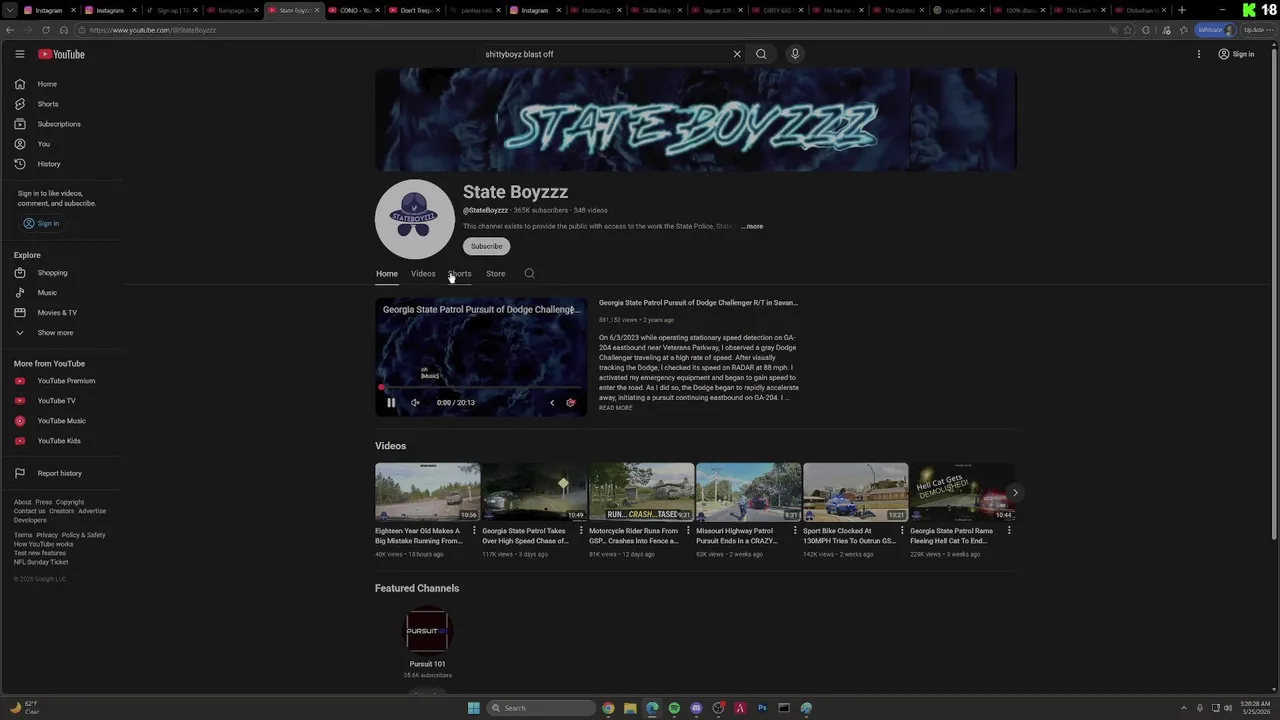
Task: Show next videos with right arrow
Action: coord(1015,492)
